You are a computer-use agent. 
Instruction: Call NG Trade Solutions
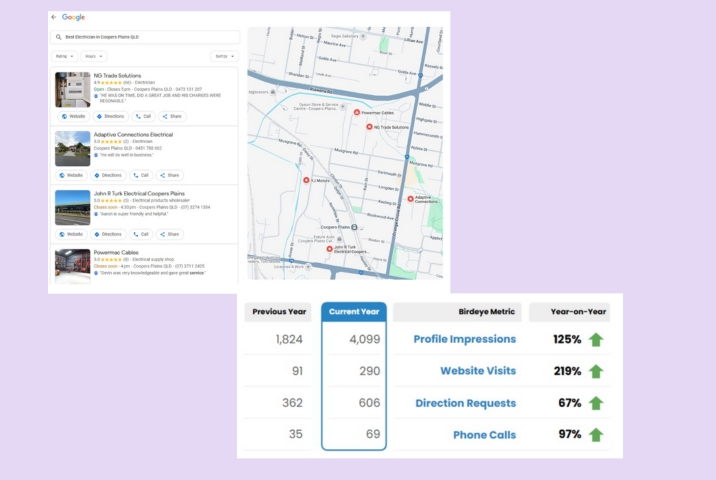(143, 116)
